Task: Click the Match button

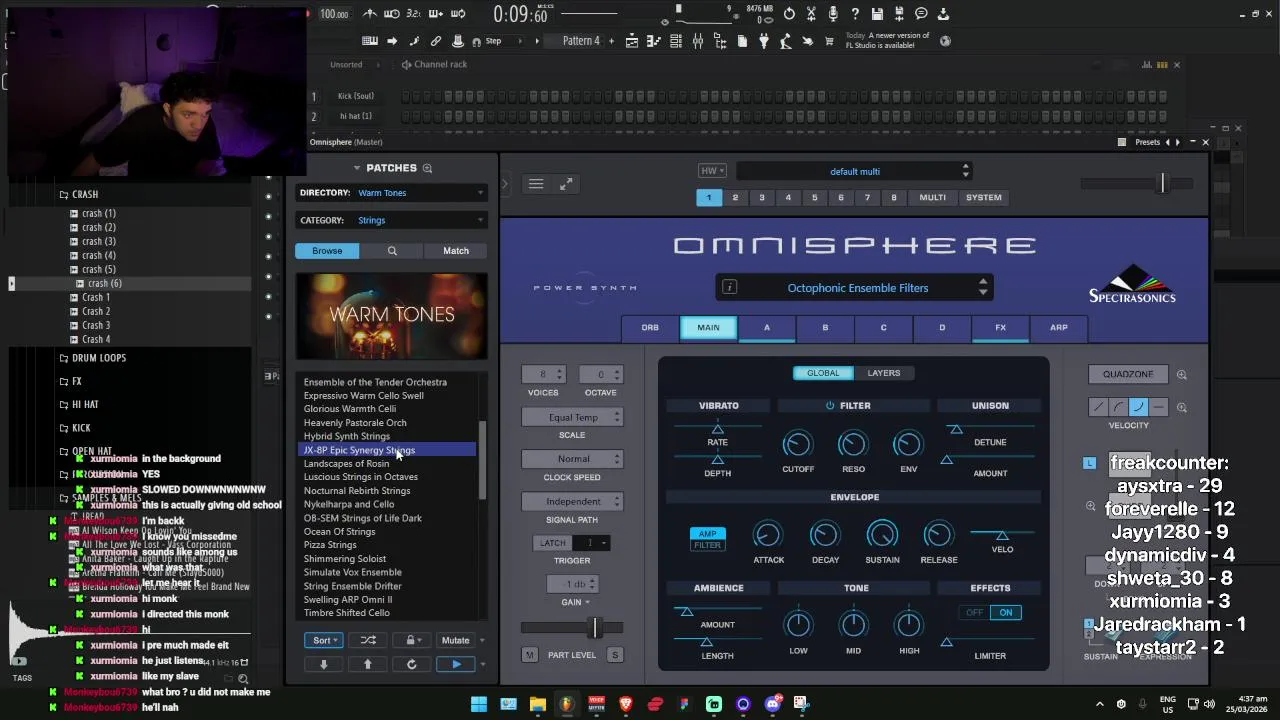Action: (x=456, y=251)
